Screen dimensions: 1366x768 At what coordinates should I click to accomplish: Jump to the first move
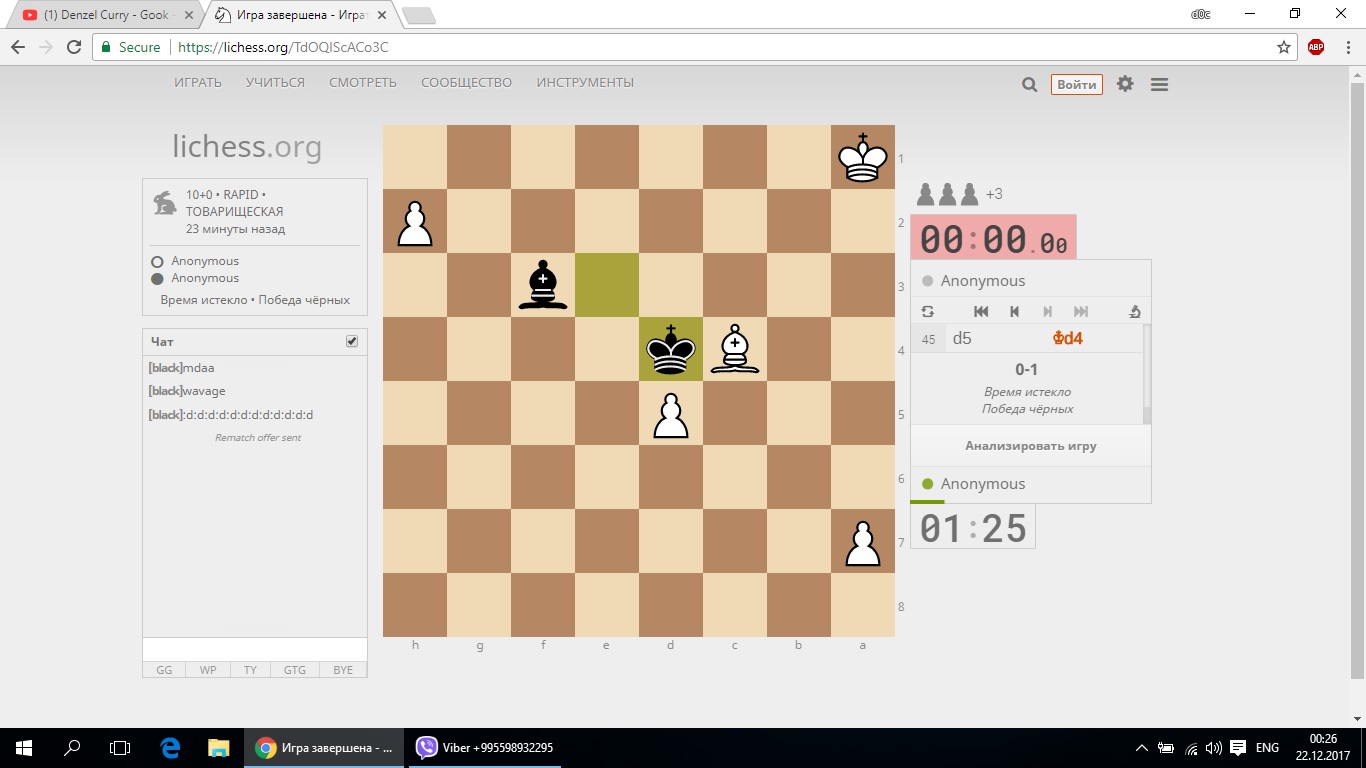981,311
